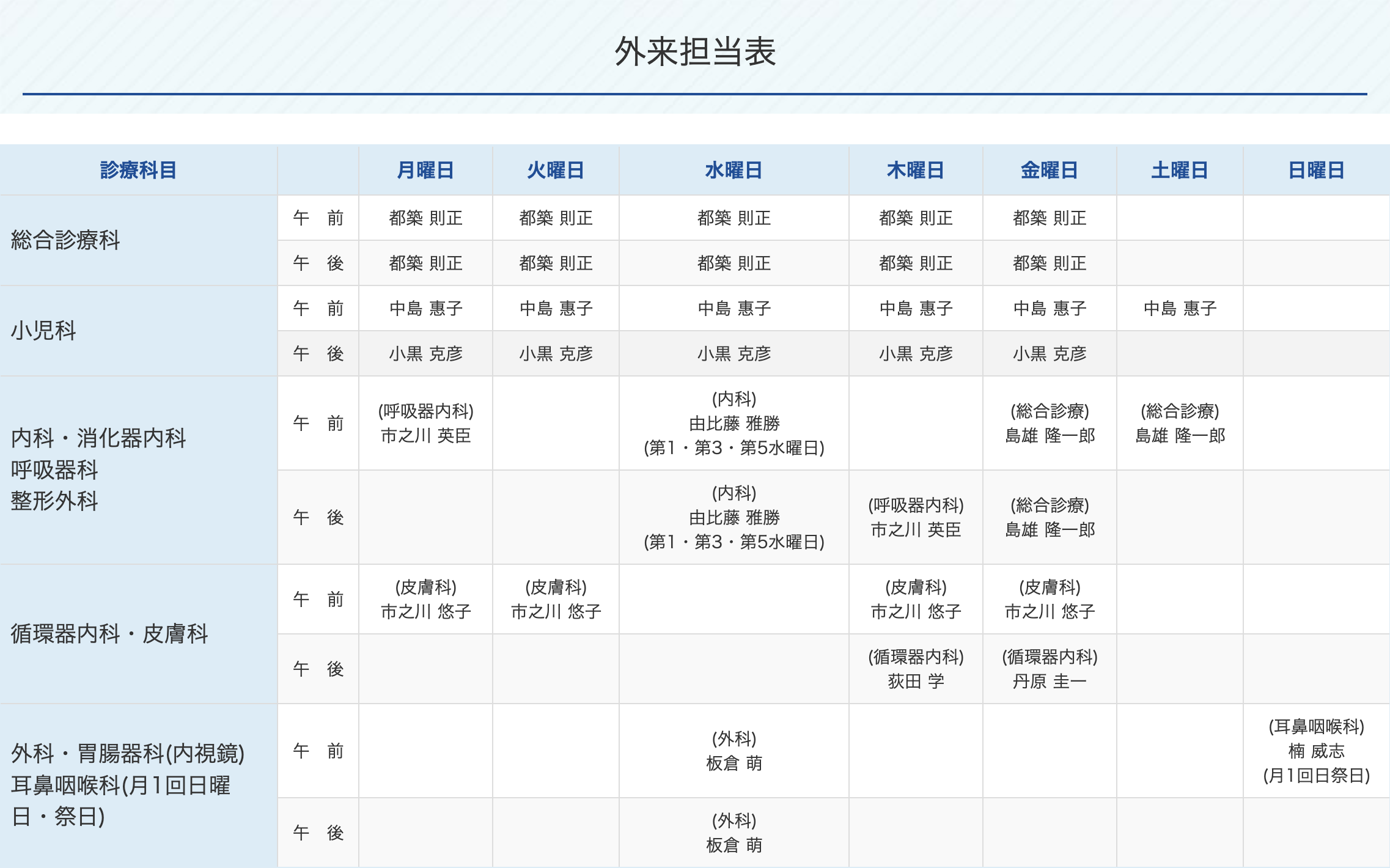
Task: Select 板倉 萌 in Wednesday morning surgery
Action: tap(734, 763)
